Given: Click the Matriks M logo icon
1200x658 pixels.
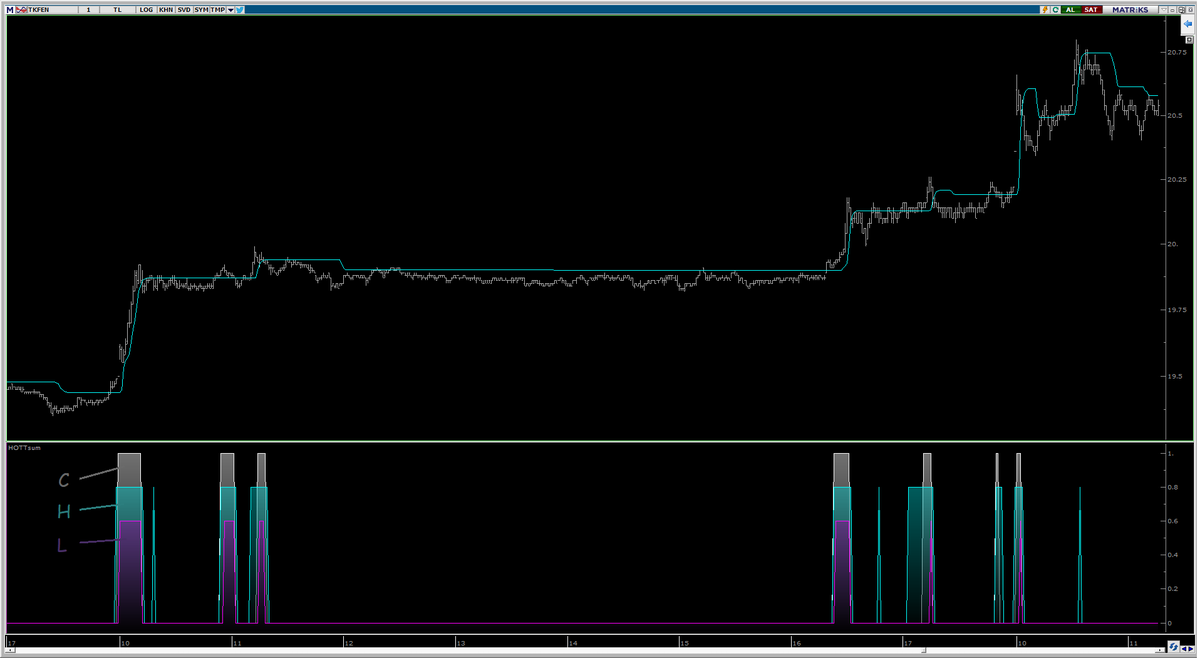Looking at the screenshot, I should click(10, 10).
